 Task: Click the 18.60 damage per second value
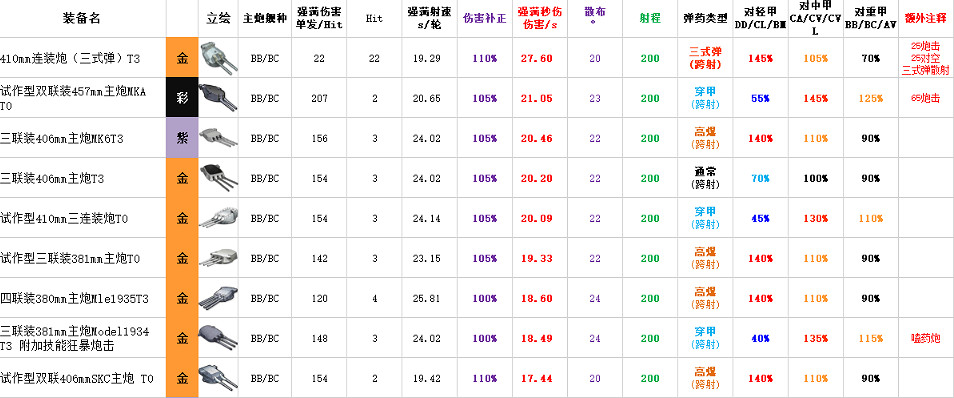pyautogui.click(x=537, y=298)
